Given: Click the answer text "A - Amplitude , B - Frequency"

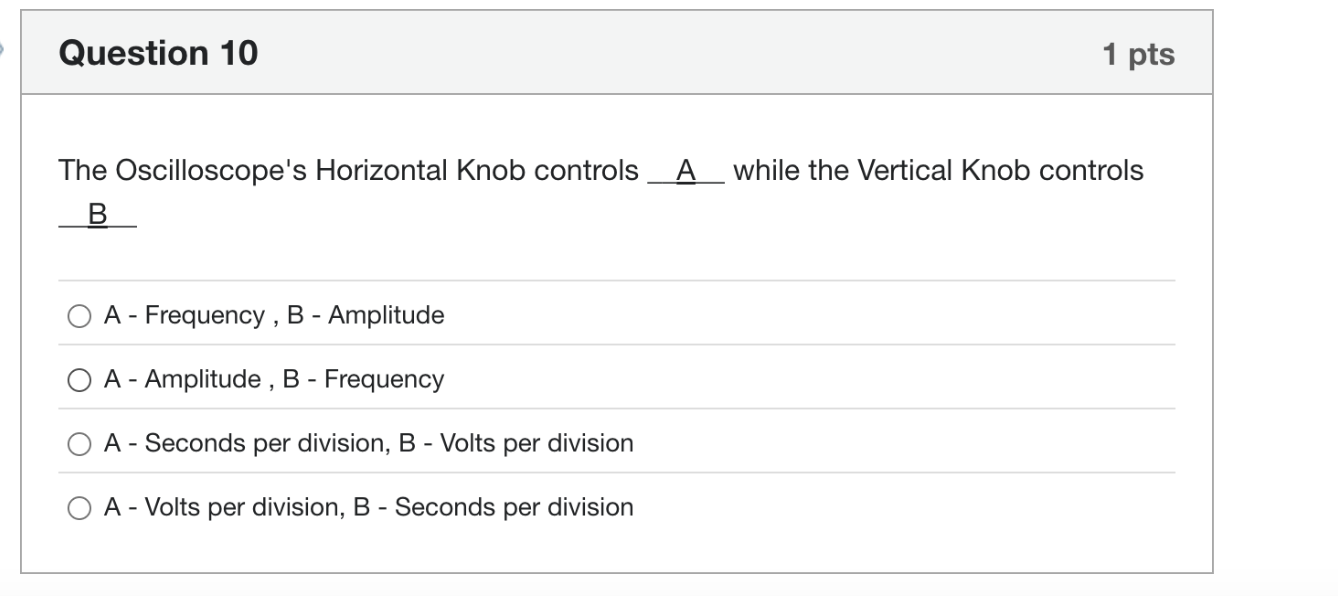Looking at the screenshot, I should tap(274, 379).
